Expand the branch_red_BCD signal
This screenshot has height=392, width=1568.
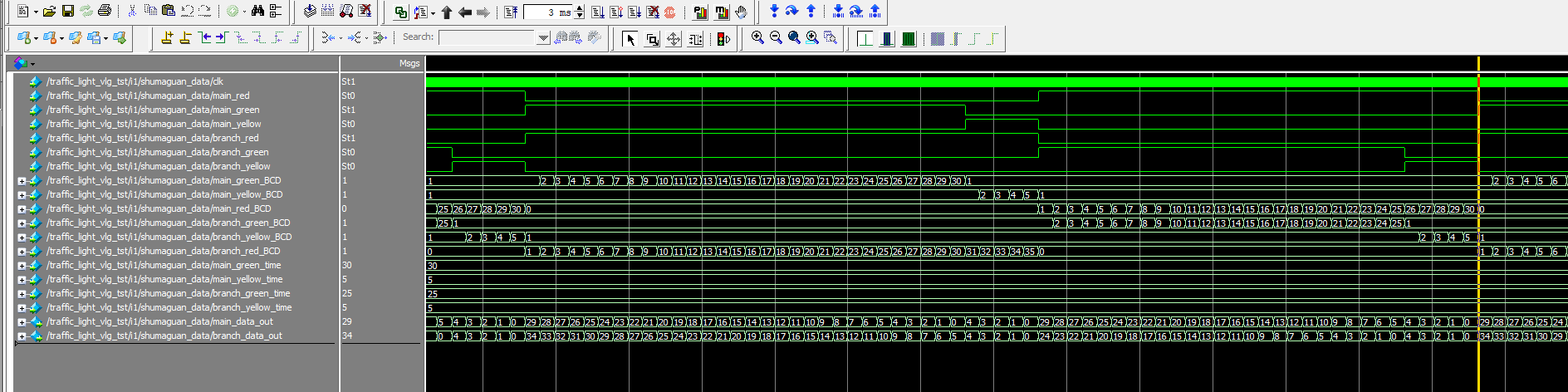(x=22, y=251)
